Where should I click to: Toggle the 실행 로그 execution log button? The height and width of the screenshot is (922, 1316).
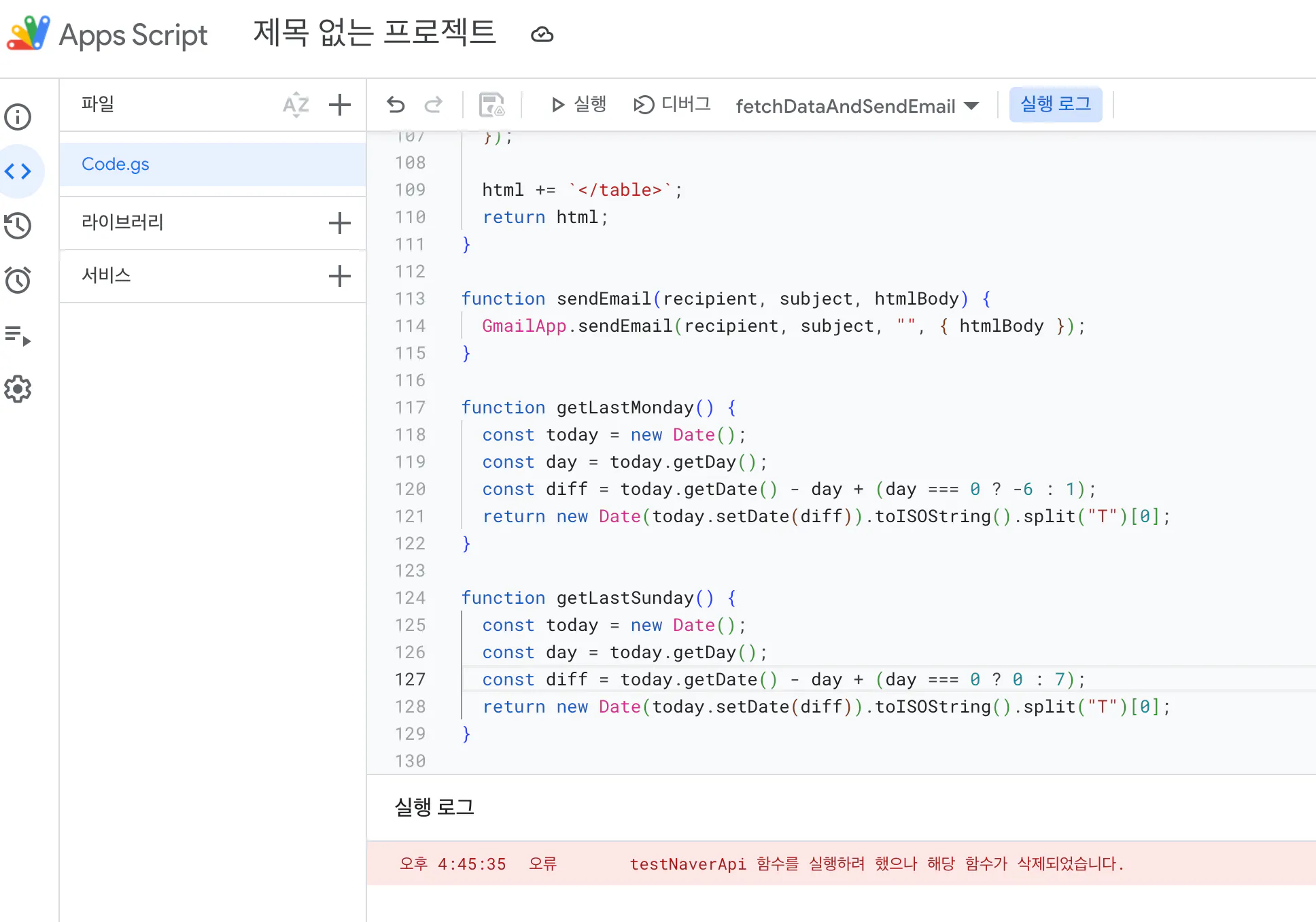click(x=1056, y=105)
